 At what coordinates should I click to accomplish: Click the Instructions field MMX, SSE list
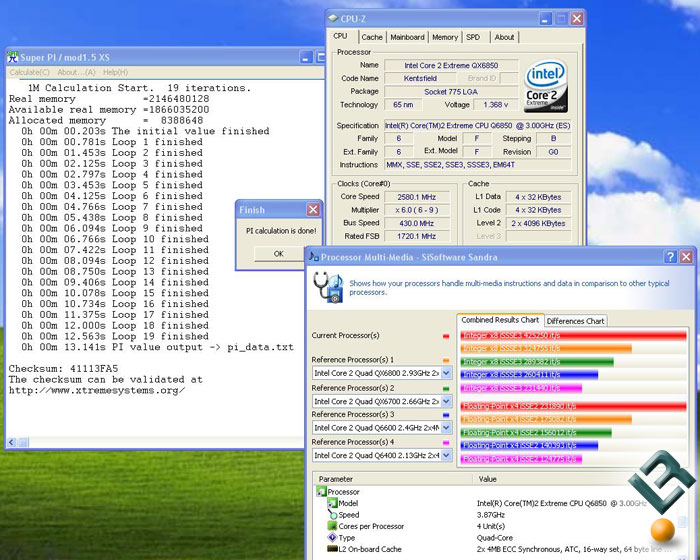pyautogui.click(x=478, y=165)
